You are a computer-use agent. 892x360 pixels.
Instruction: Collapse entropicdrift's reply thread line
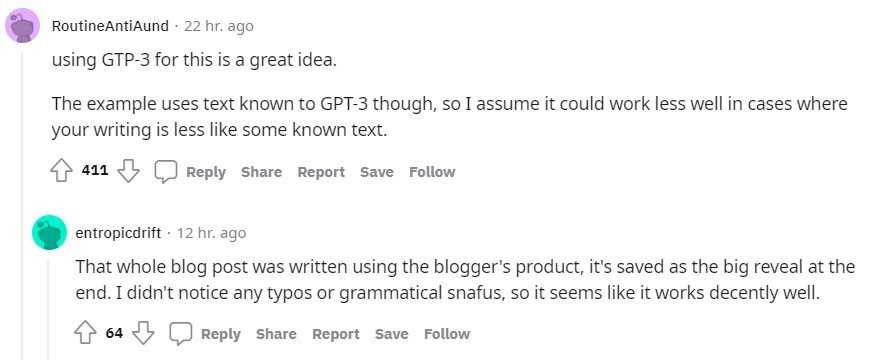[x=49, y=308]
